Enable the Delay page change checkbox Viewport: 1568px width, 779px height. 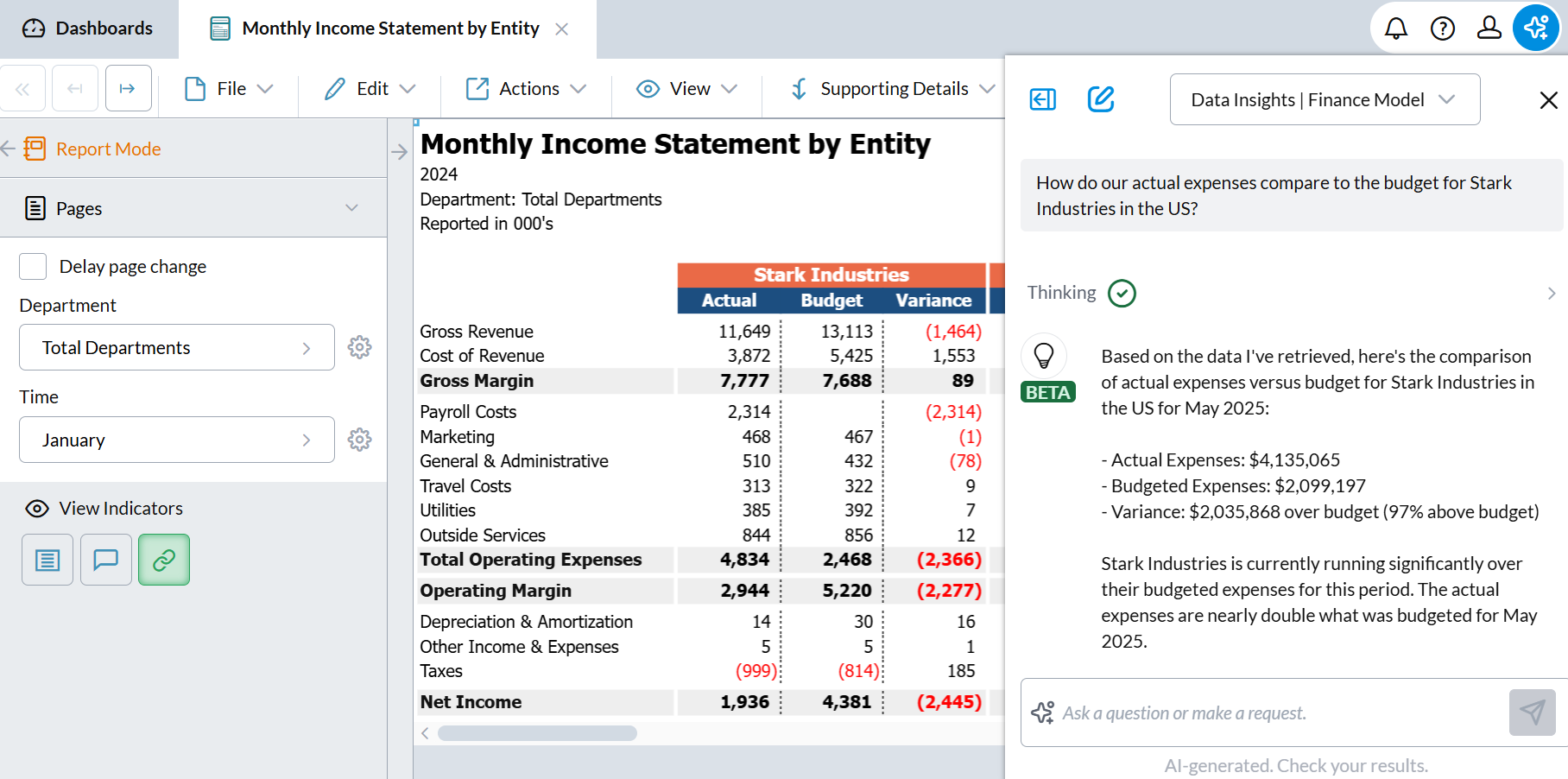[32, 266]
